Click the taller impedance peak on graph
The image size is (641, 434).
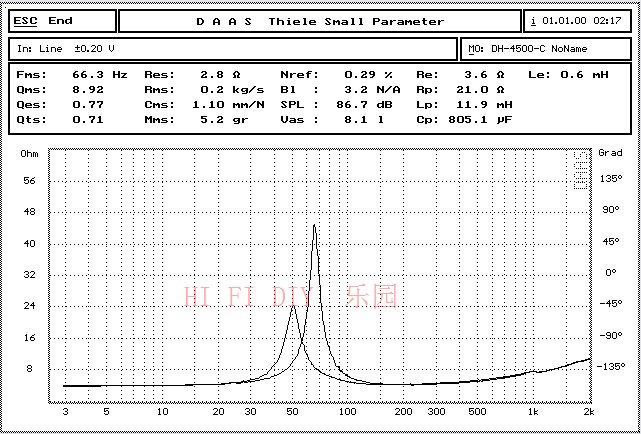pyautogui.click(x=315, y=226)
